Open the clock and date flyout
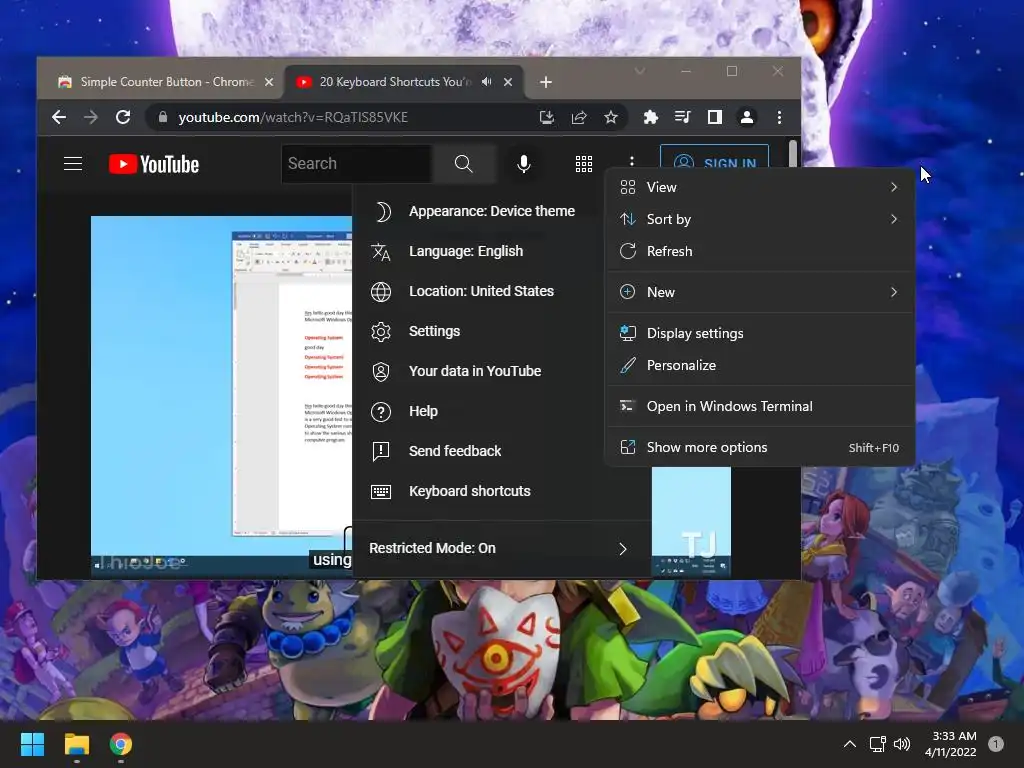The height and width of the screenshot is (768, 1024). tap(951, 744)
